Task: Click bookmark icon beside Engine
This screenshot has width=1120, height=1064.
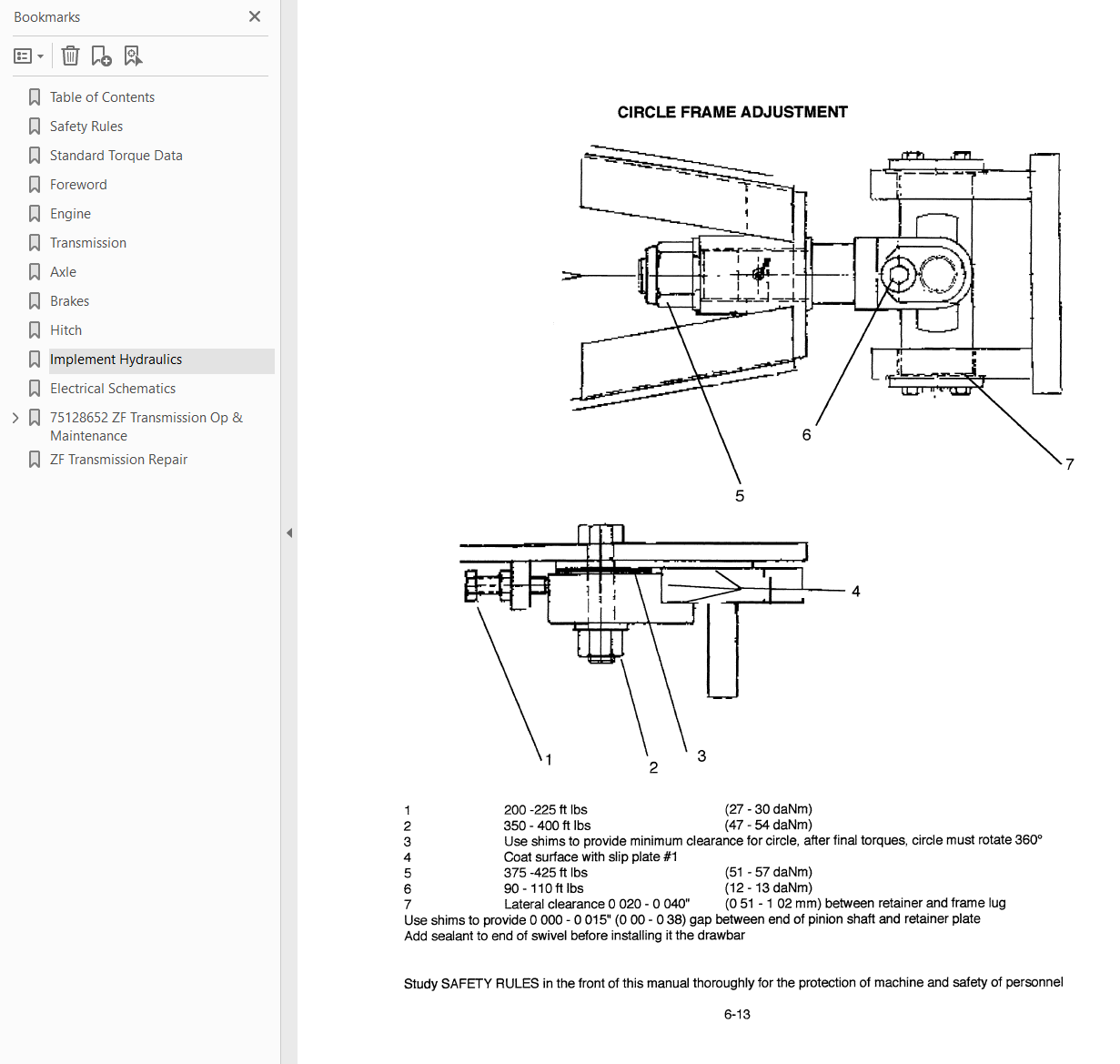Action: click(35, 214)
